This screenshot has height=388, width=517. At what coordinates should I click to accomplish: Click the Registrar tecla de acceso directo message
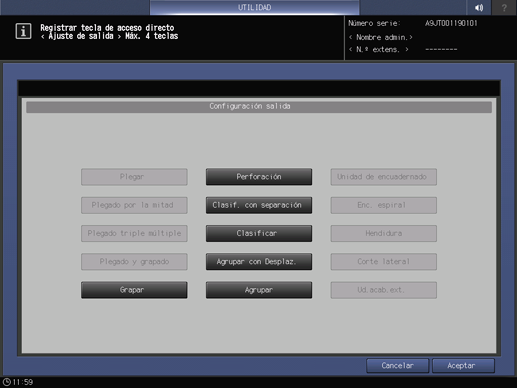(107, 28)
